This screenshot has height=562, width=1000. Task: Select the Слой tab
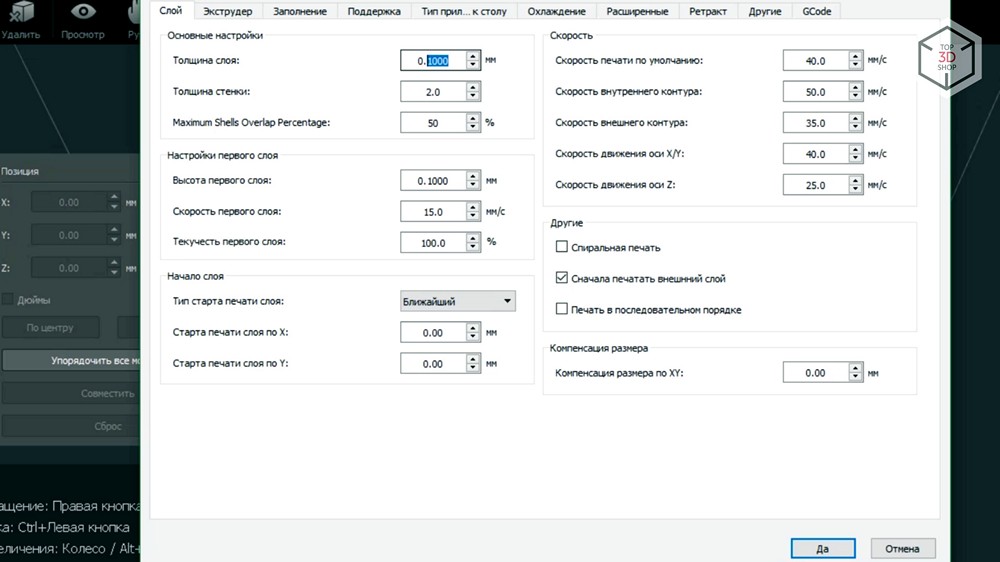(170, 10)
